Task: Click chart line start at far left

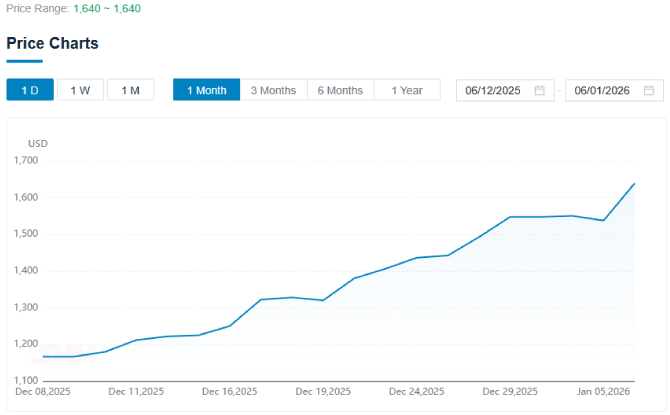Action: [43, 357]
